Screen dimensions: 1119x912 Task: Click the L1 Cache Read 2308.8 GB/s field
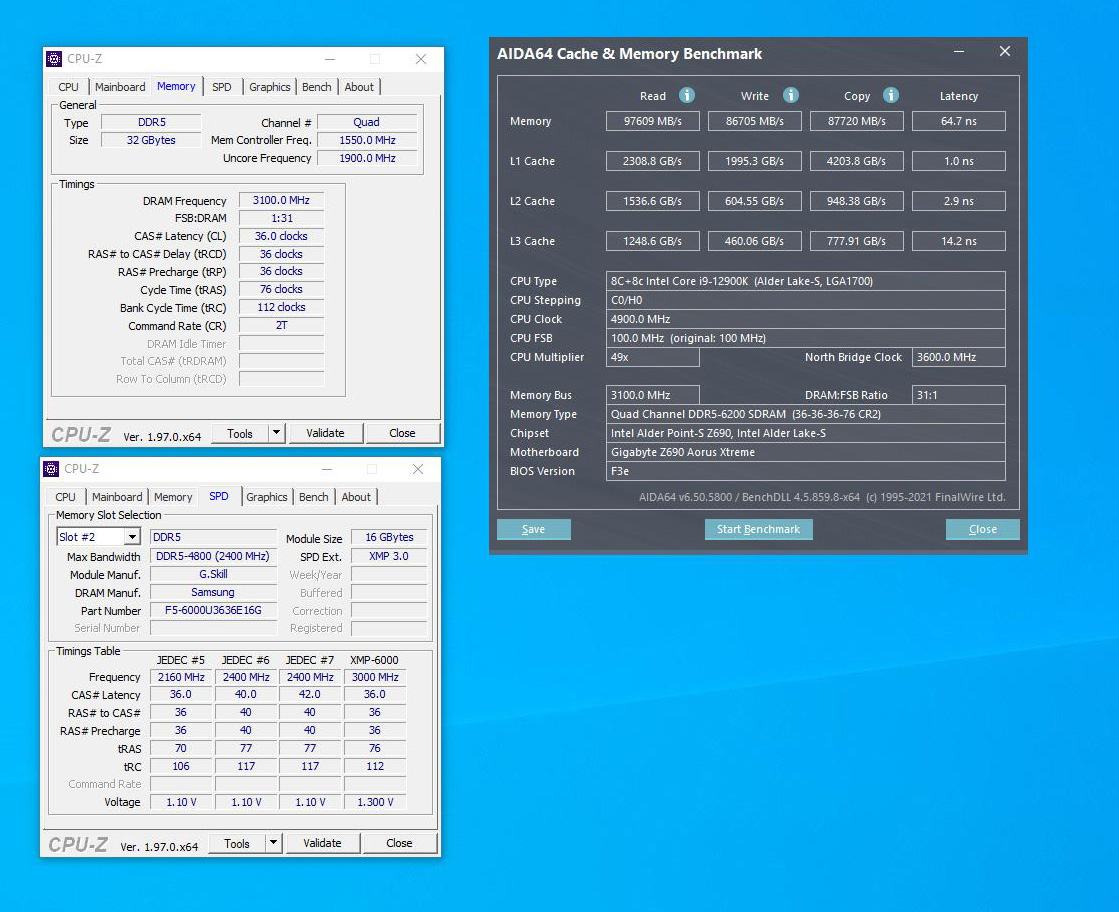coord(653,161)
